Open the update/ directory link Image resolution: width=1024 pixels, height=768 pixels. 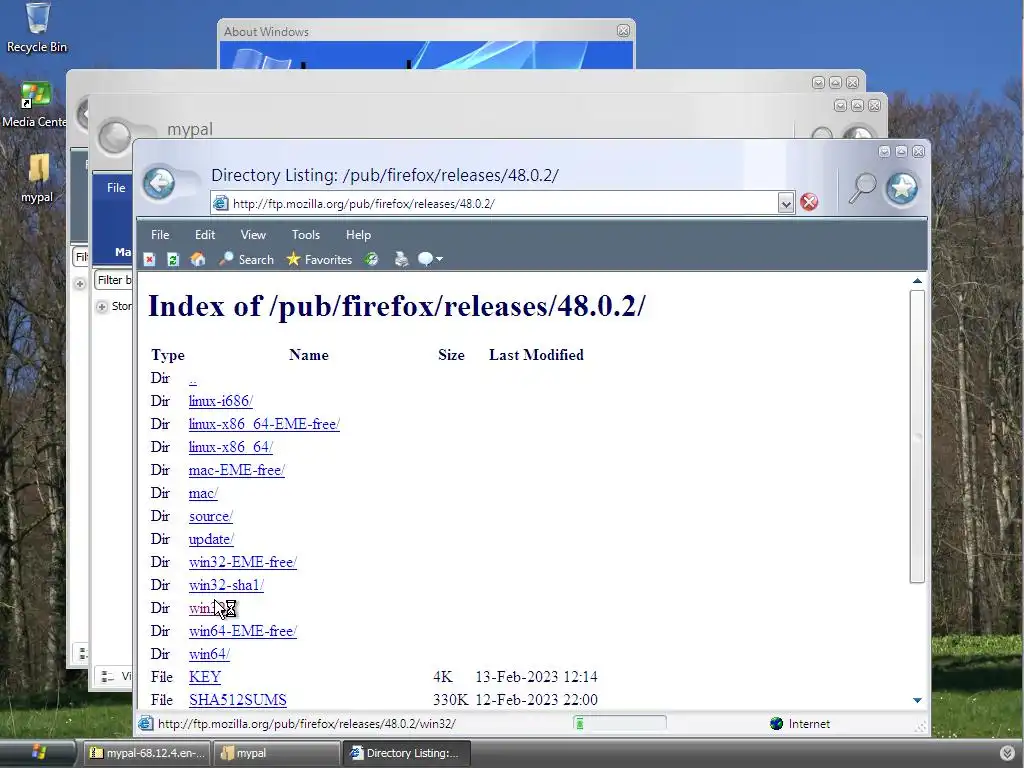(x=211, y=539)
